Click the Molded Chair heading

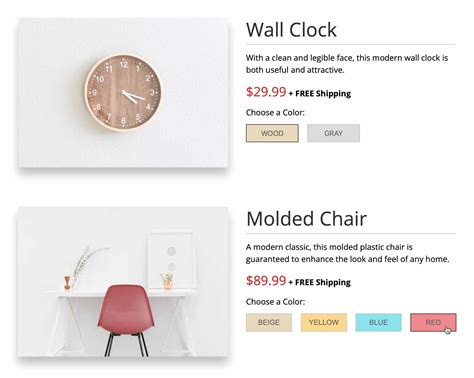coord(306,219)
